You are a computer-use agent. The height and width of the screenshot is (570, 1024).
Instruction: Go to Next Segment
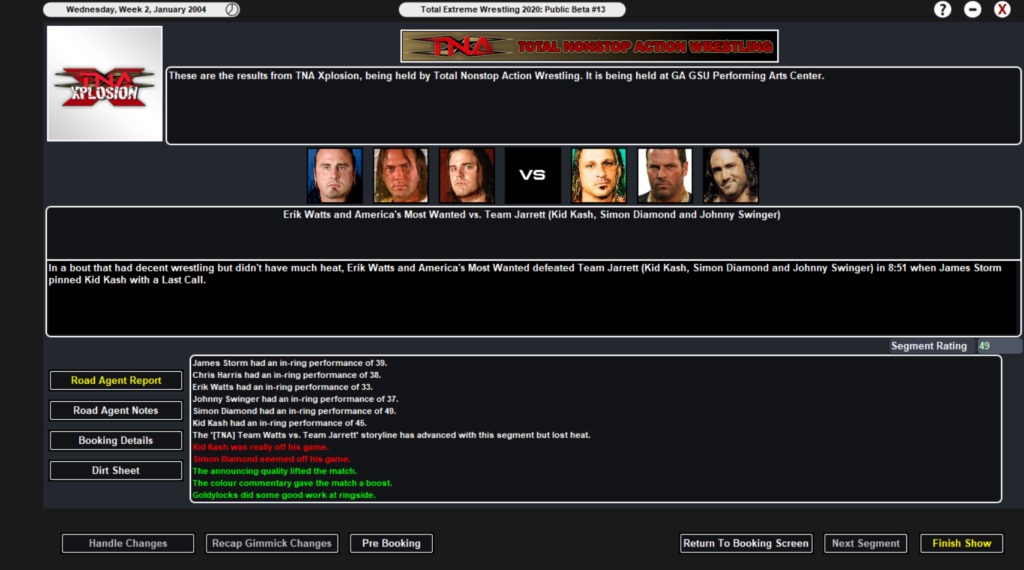pyautogui.click(x=865, y=543)
